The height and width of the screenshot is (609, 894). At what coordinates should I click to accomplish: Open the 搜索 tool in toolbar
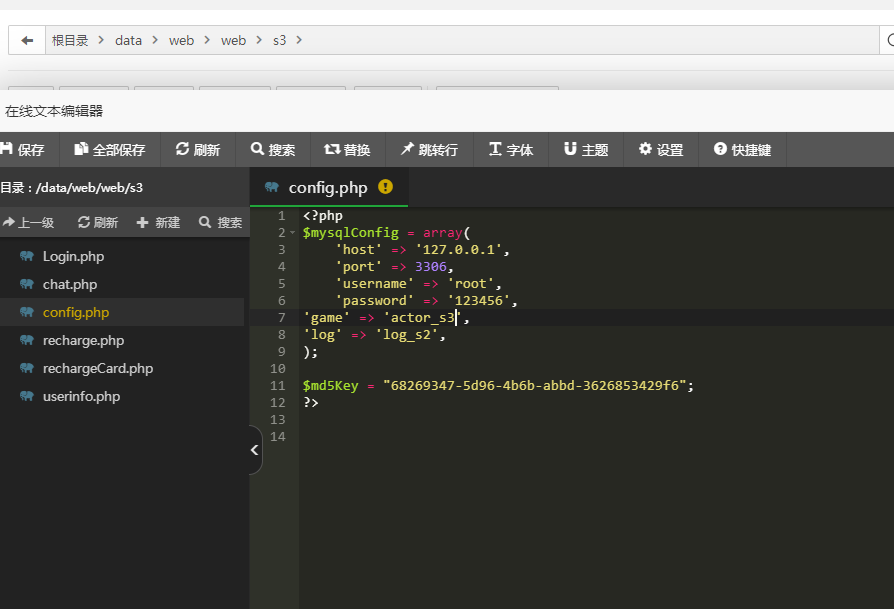[273, 149]
